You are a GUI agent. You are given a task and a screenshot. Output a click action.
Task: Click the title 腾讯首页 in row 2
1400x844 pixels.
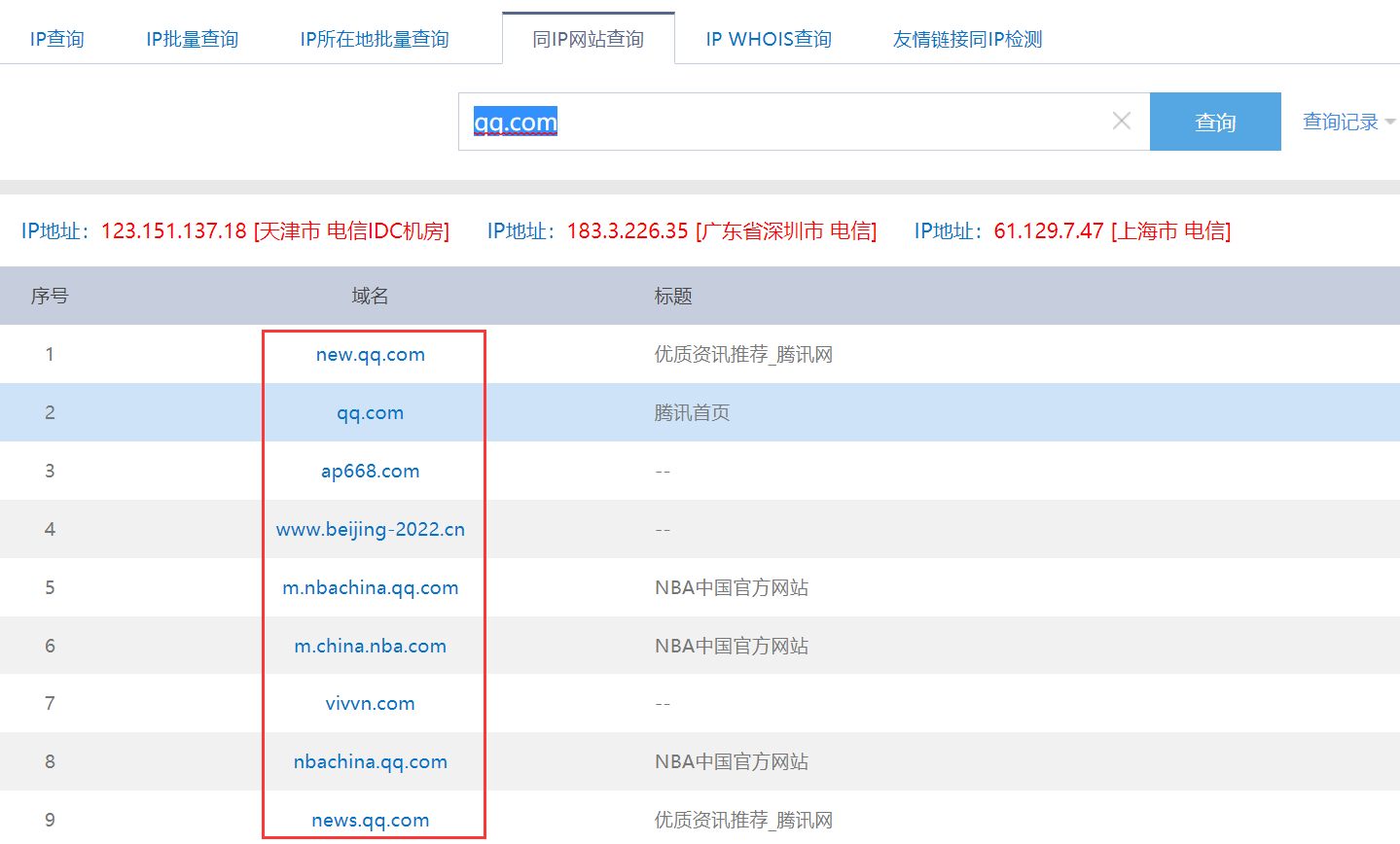pyautogui.click(x=692, y=412)
